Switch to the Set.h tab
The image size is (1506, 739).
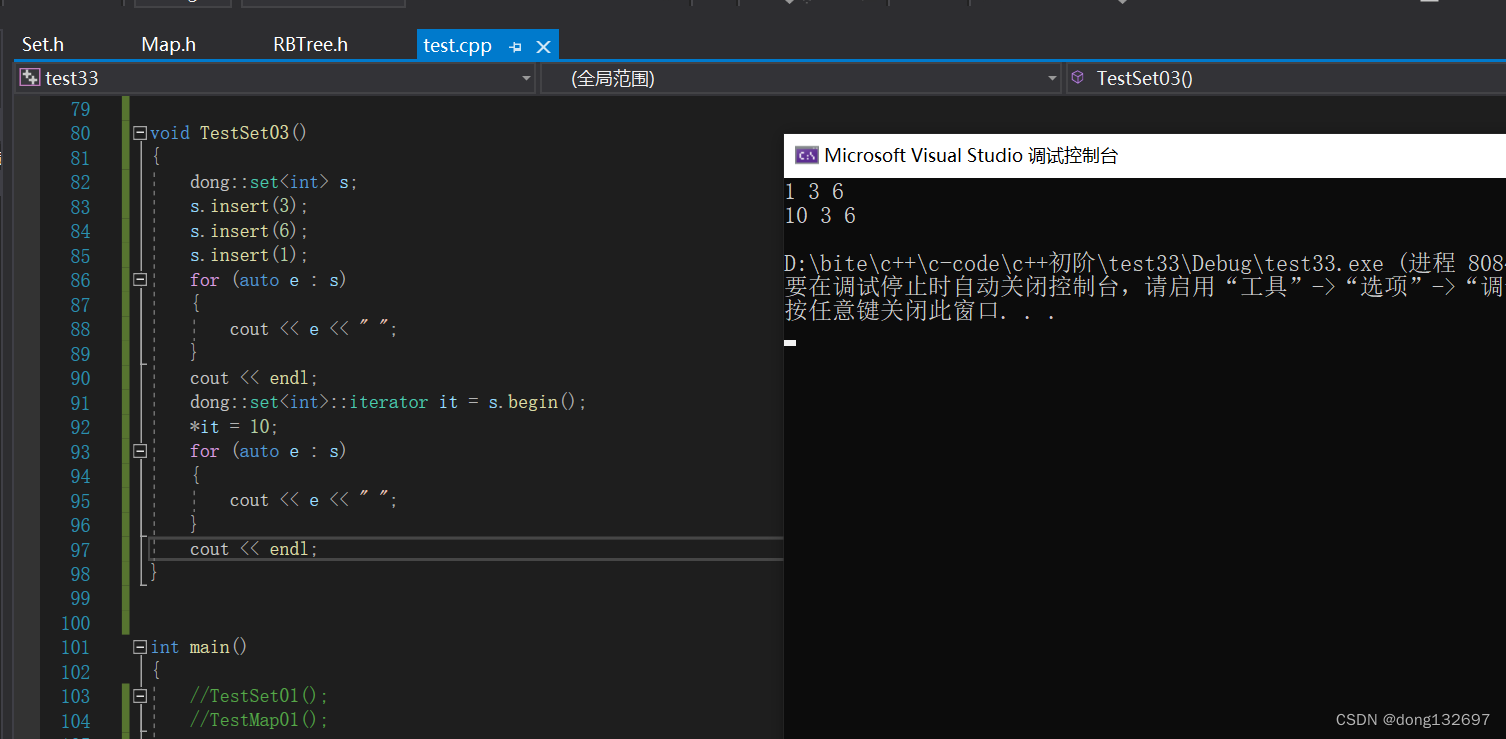[x=43, y=44]
